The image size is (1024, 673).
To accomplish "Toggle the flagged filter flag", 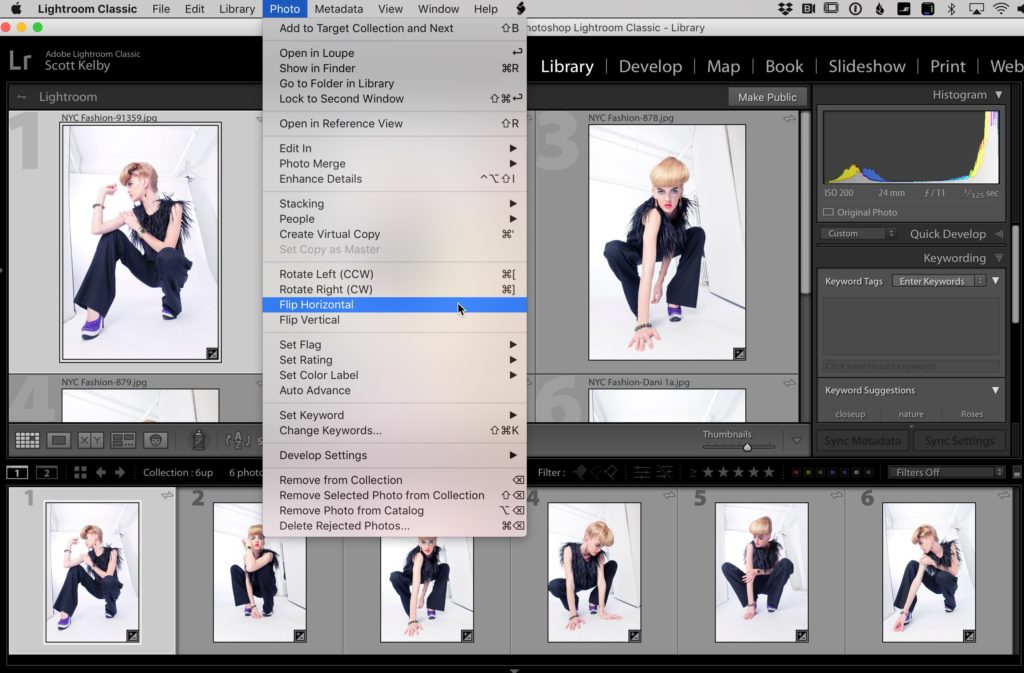I will [579, 473].
